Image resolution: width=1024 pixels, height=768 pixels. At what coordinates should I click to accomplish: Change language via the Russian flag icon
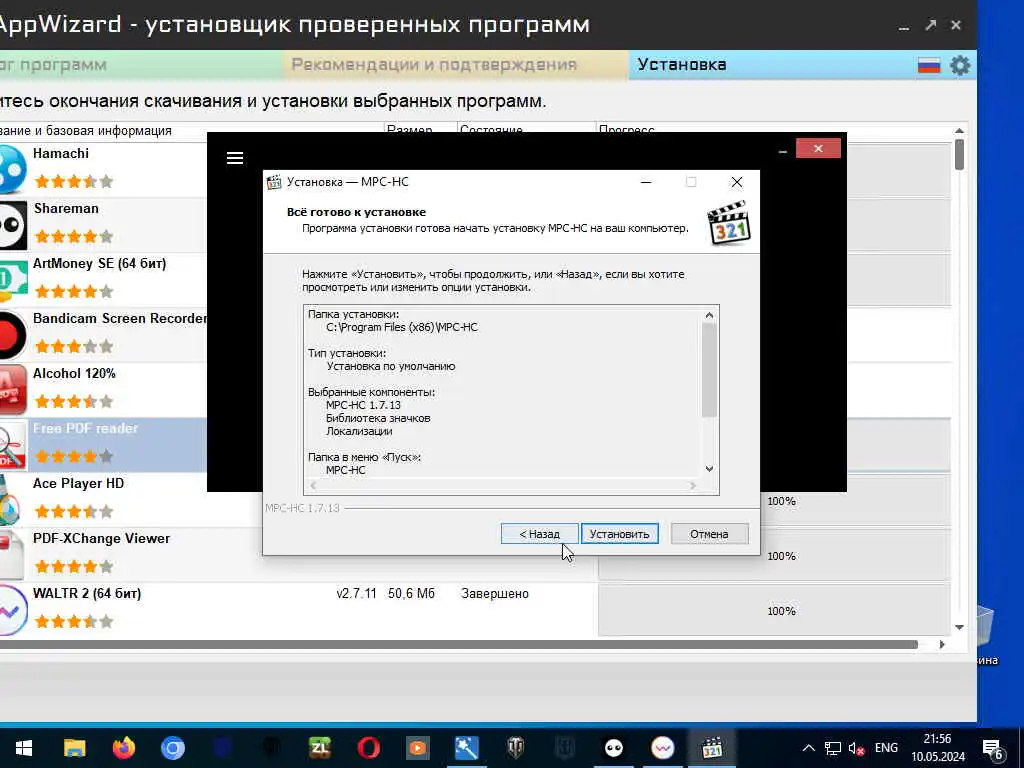[x=929, y=65]
